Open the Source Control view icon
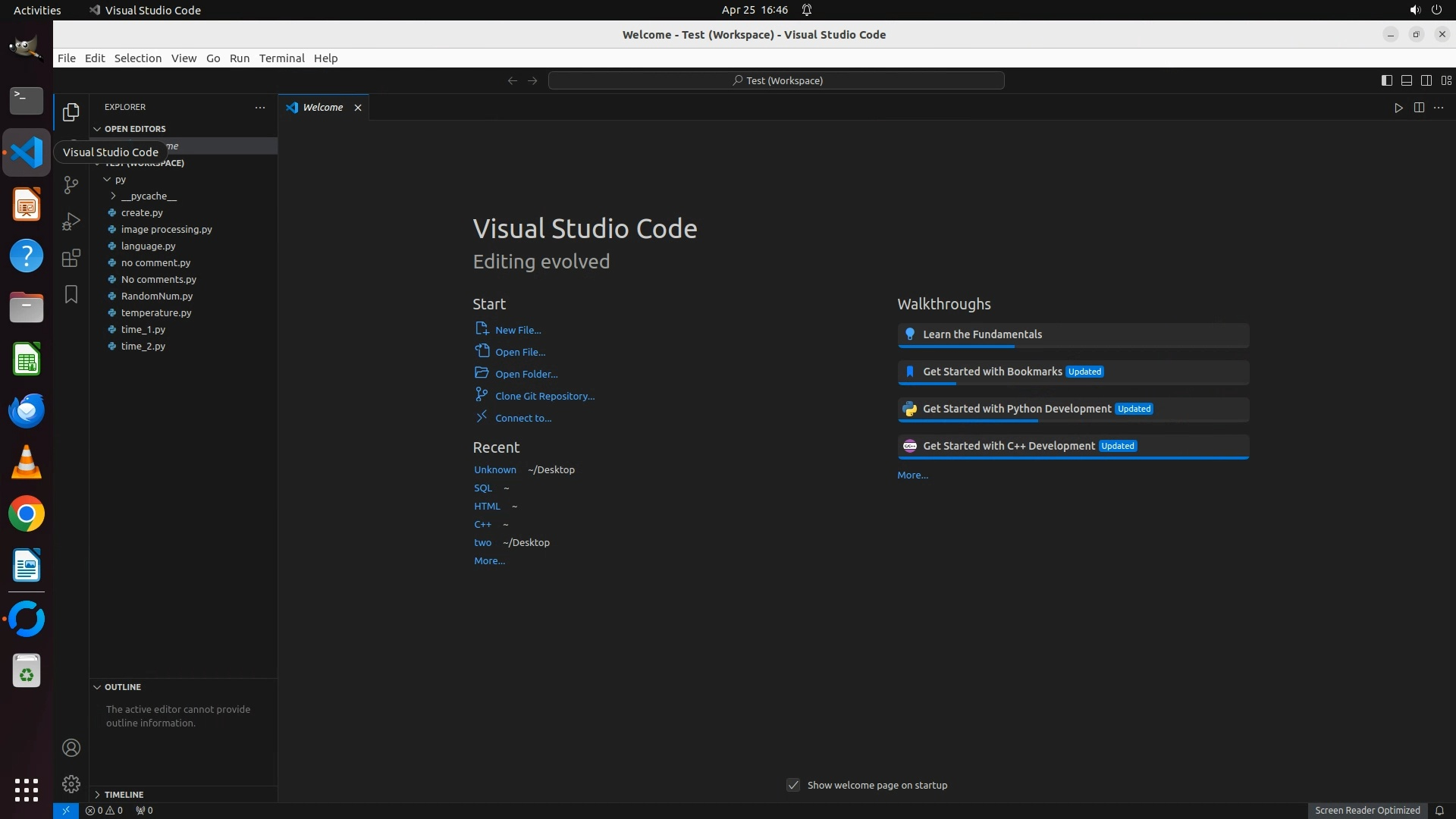This screenshot has height=819, width=1456. [x=71, y=184]
